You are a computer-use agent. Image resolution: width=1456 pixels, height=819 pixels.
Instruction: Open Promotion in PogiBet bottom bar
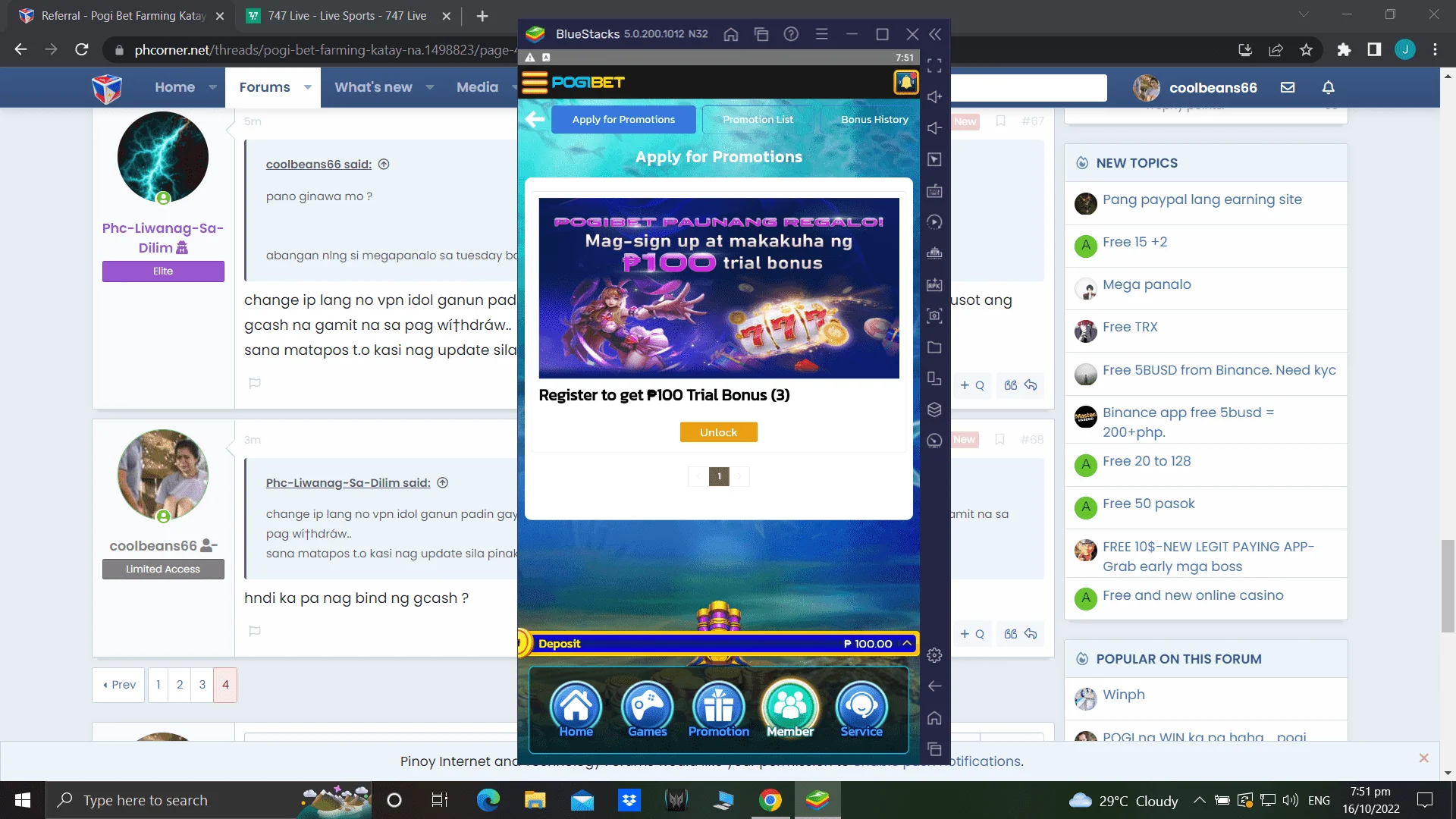(x=718, y=710)
